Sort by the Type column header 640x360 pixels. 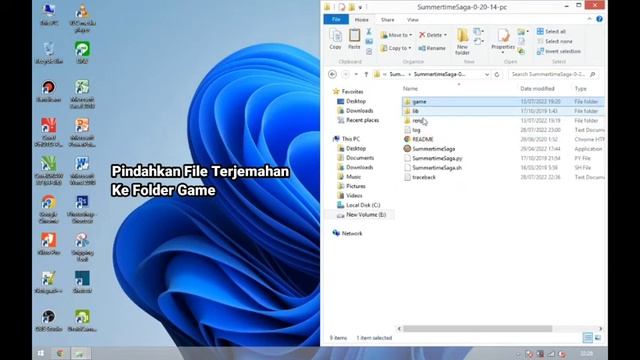(x=580, y=89)
